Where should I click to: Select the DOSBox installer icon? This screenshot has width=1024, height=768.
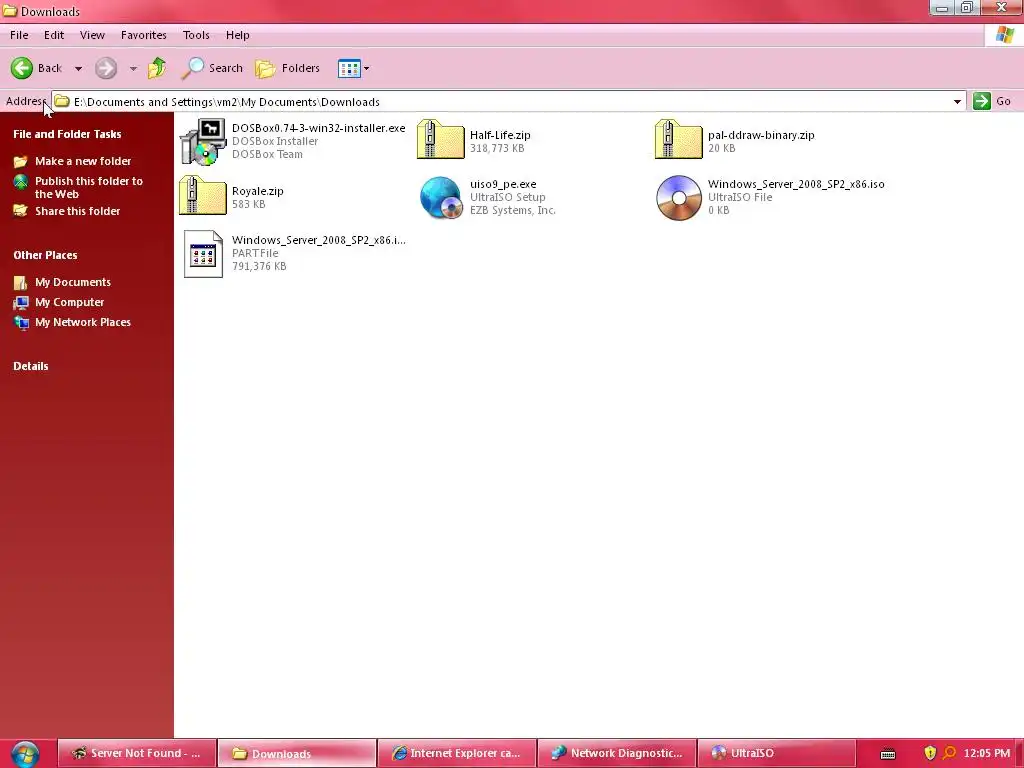click(x=203, y=141)
